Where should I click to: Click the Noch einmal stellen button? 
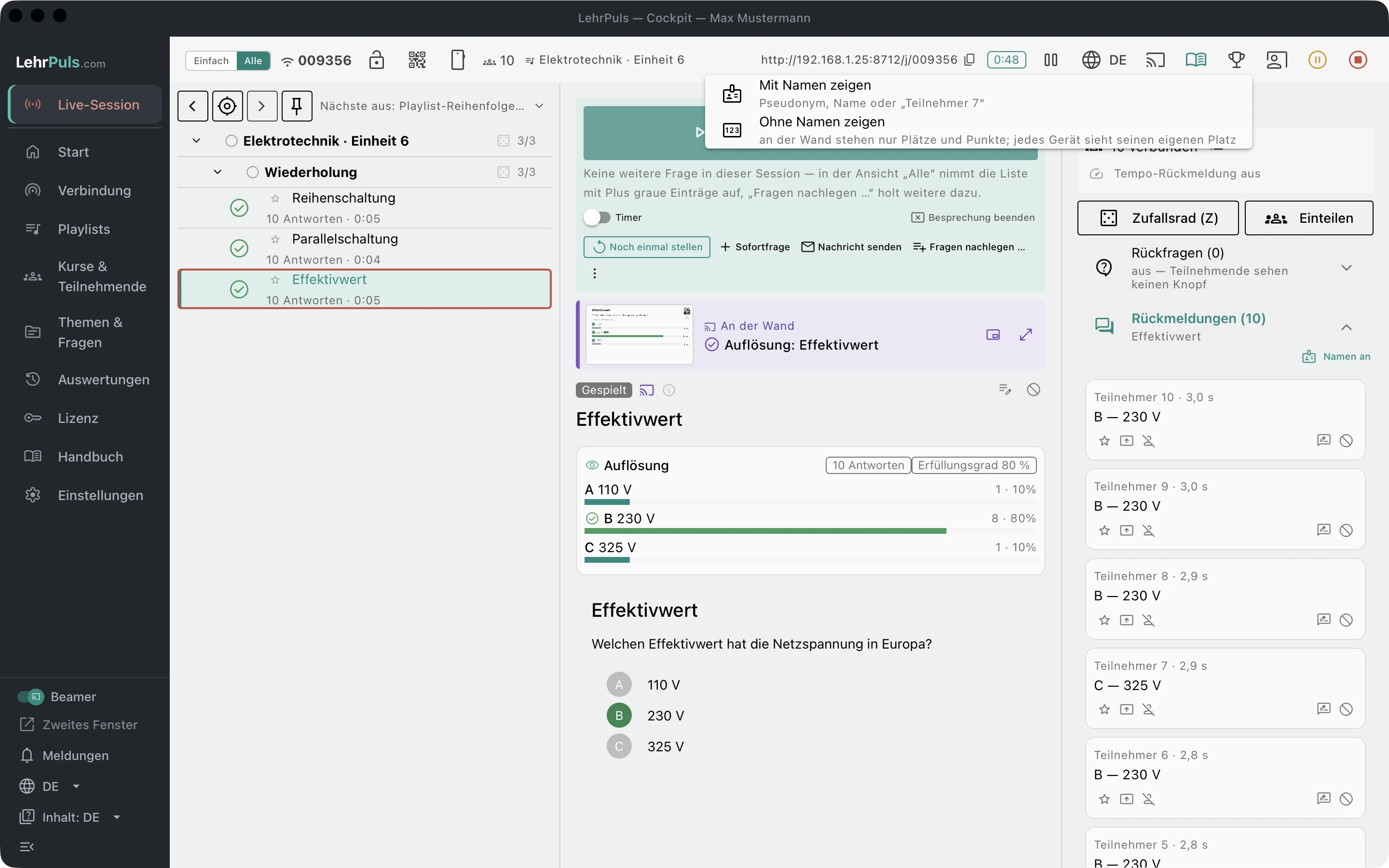pyautogui.click(x=647, y=247)
